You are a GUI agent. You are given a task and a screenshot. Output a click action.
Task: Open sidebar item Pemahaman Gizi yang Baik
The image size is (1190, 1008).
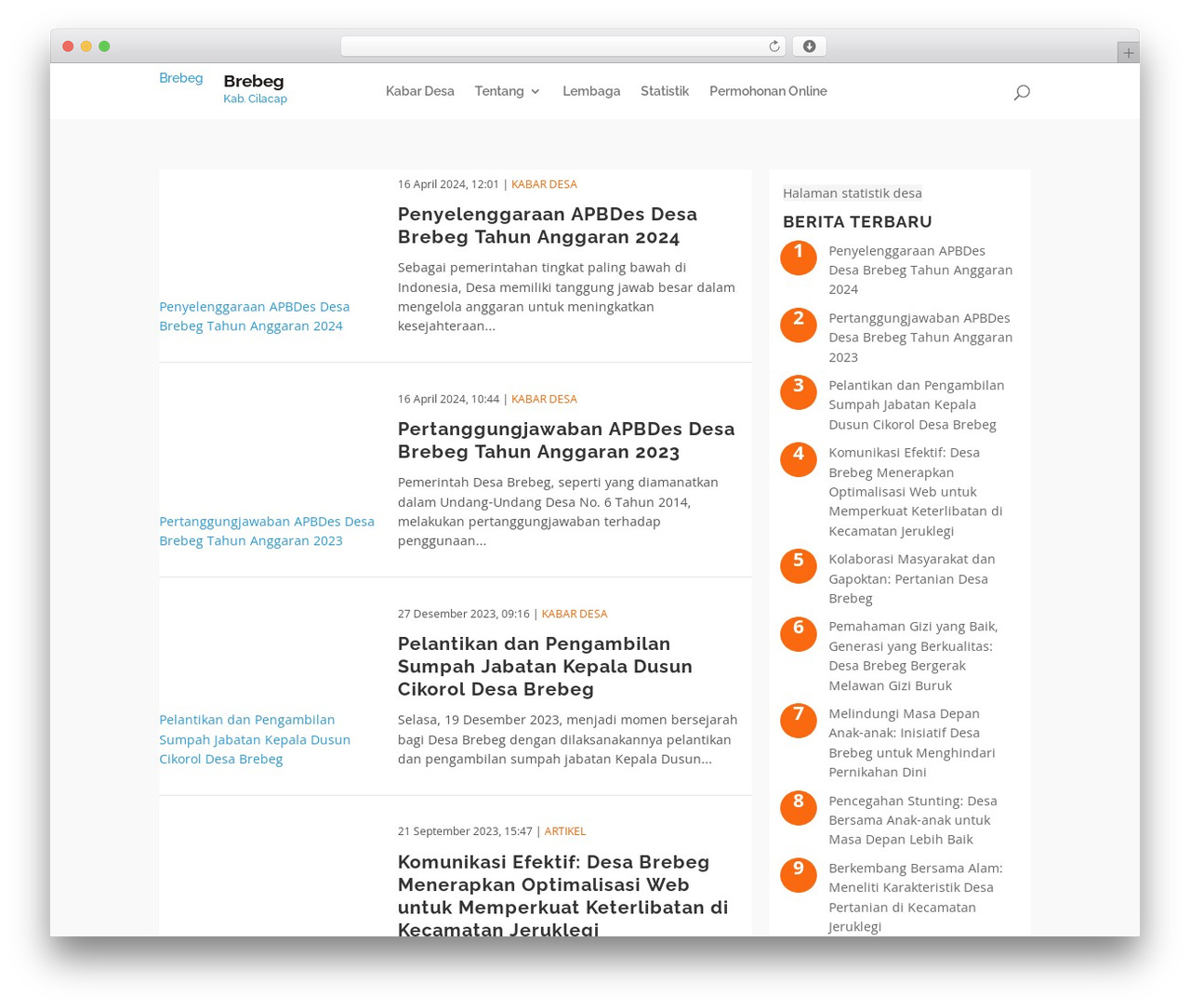[913, 656]
